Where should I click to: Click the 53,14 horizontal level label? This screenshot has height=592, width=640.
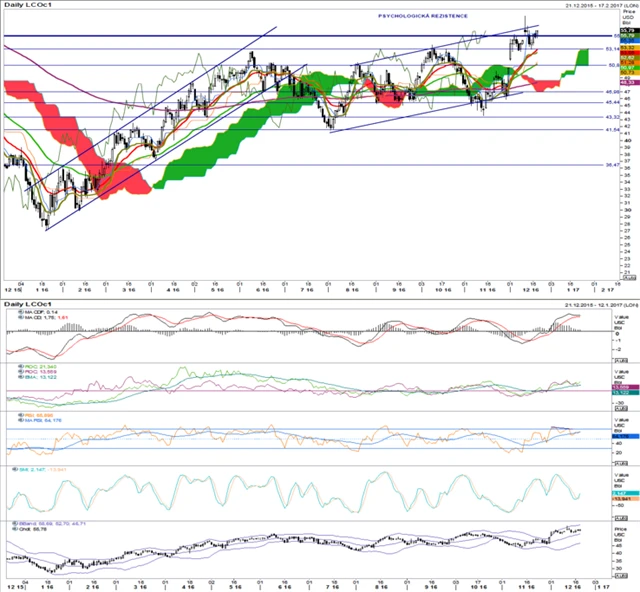[x=613, y=49]
